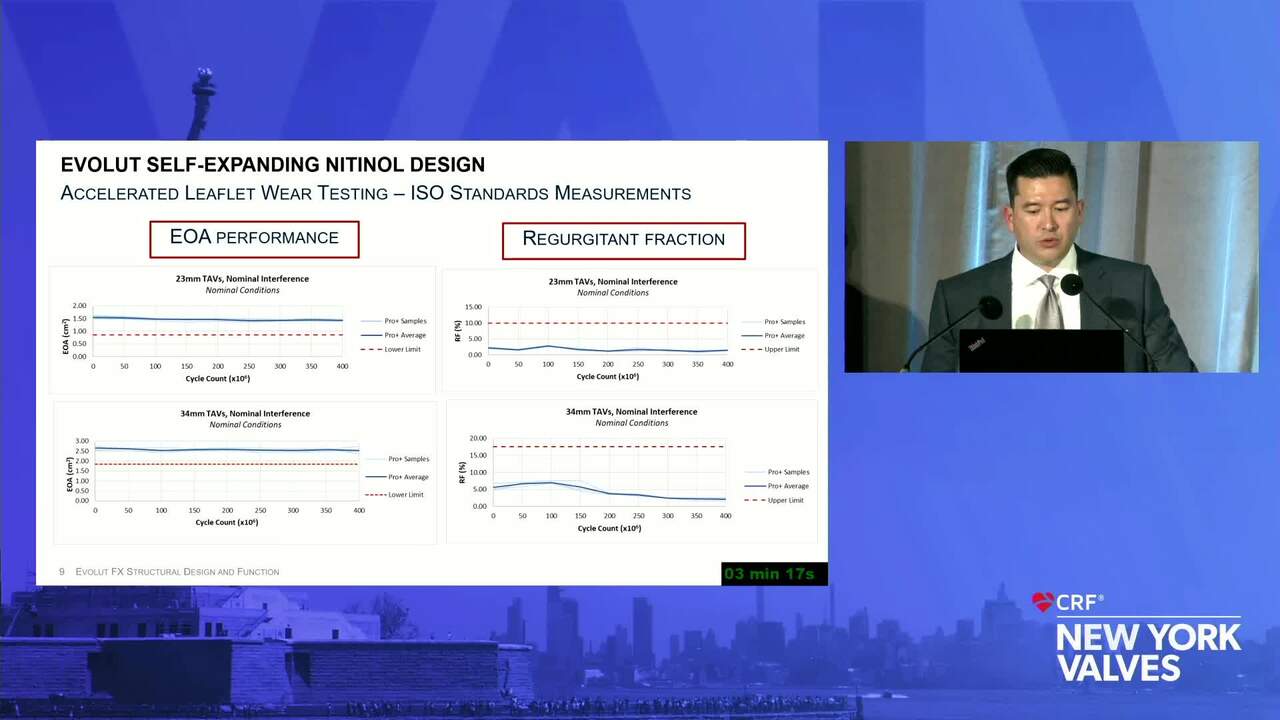Screen dimensions: 1280x720
Task: Click footer text 'Evolut FX Structural Design and Function'
Action: click(x=177, y=572)
